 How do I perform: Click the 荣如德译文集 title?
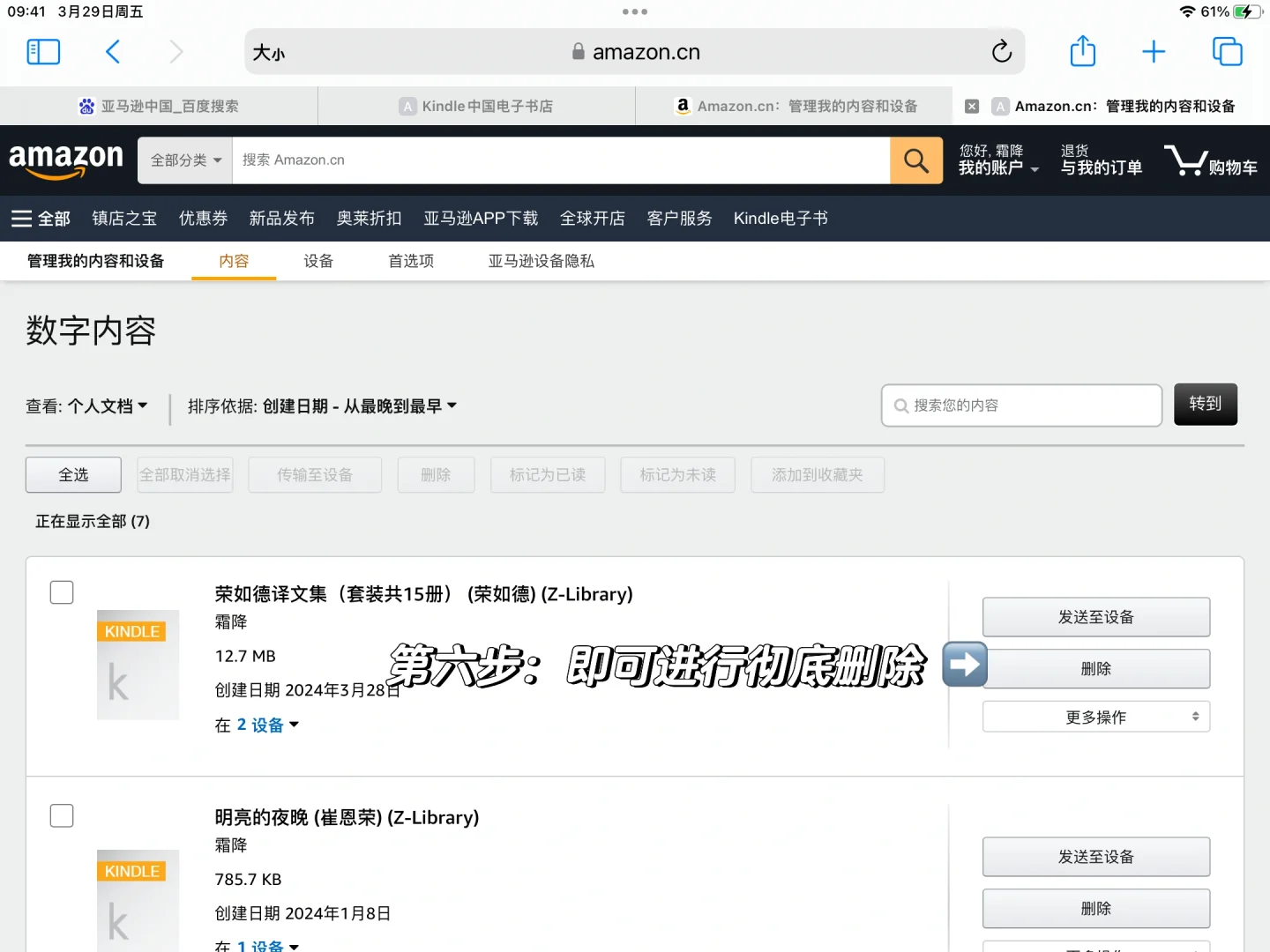pos(424,594)
